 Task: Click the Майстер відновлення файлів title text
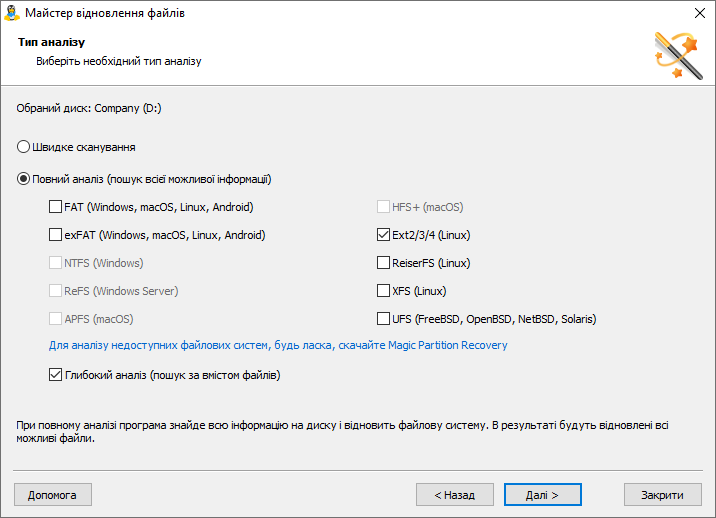click(x=109, y=13)
